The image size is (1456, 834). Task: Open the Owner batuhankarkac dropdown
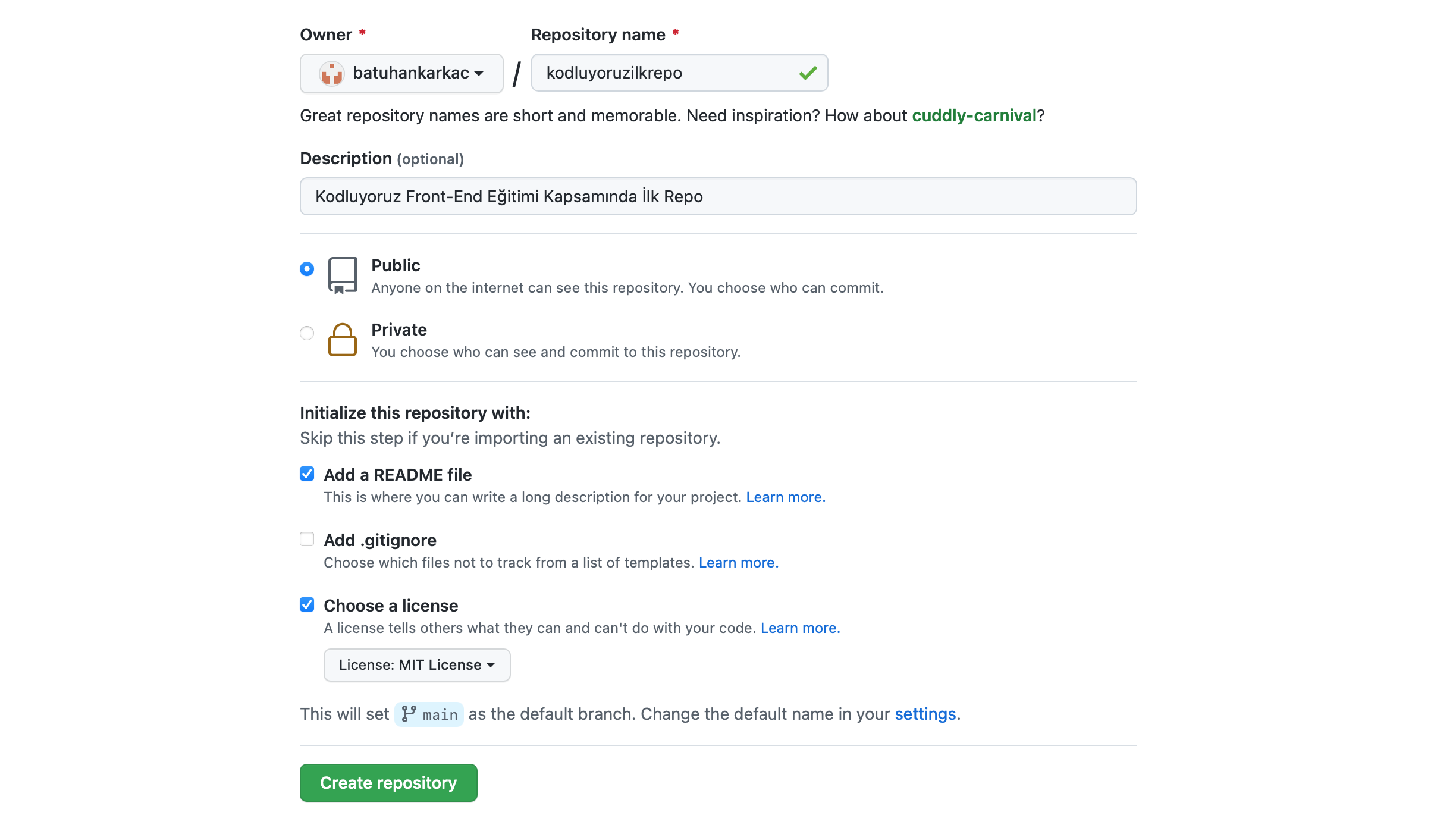(401, 73)
